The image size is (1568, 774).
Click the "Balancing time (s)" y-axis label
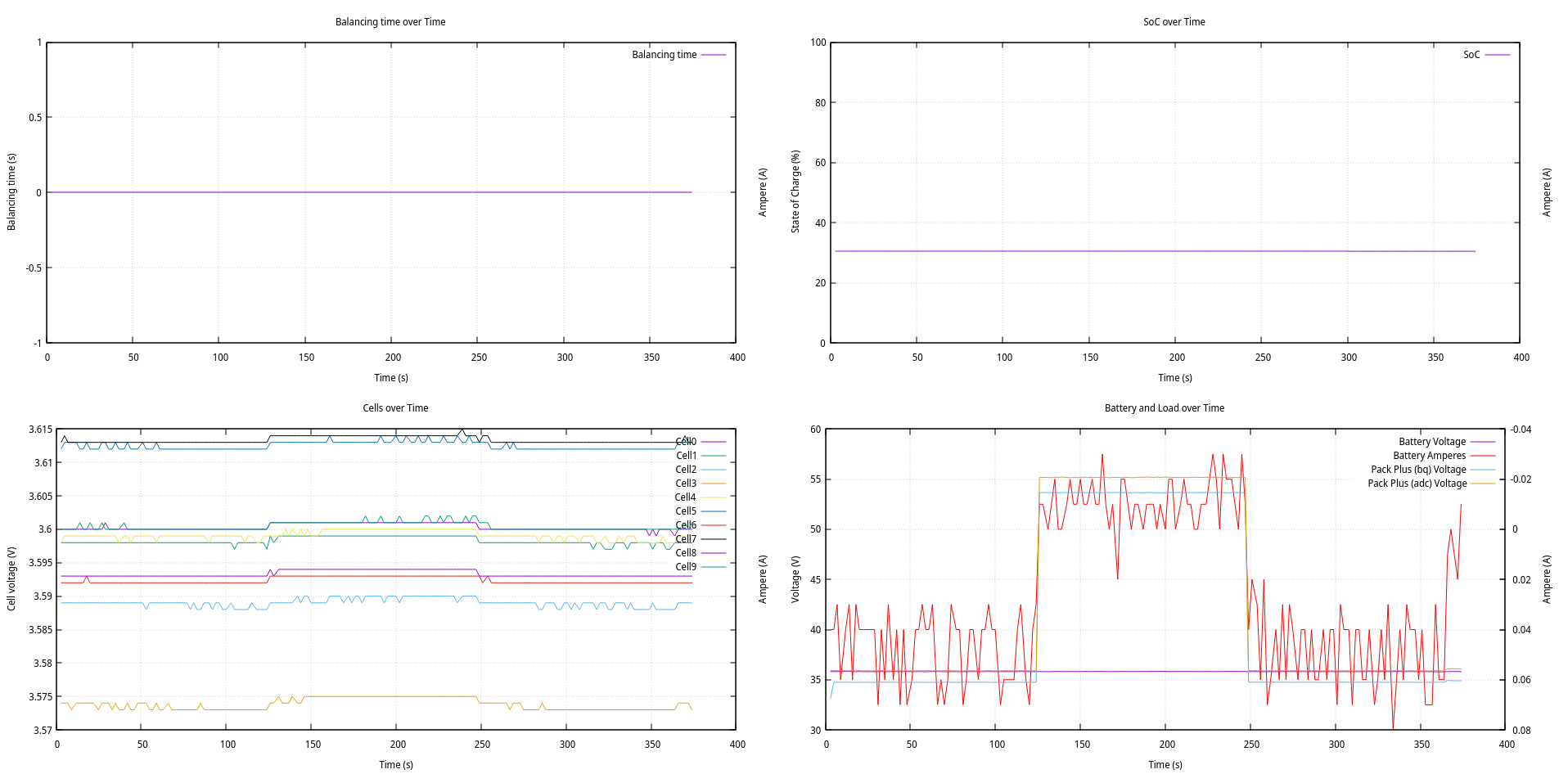[x=11, y=191]
